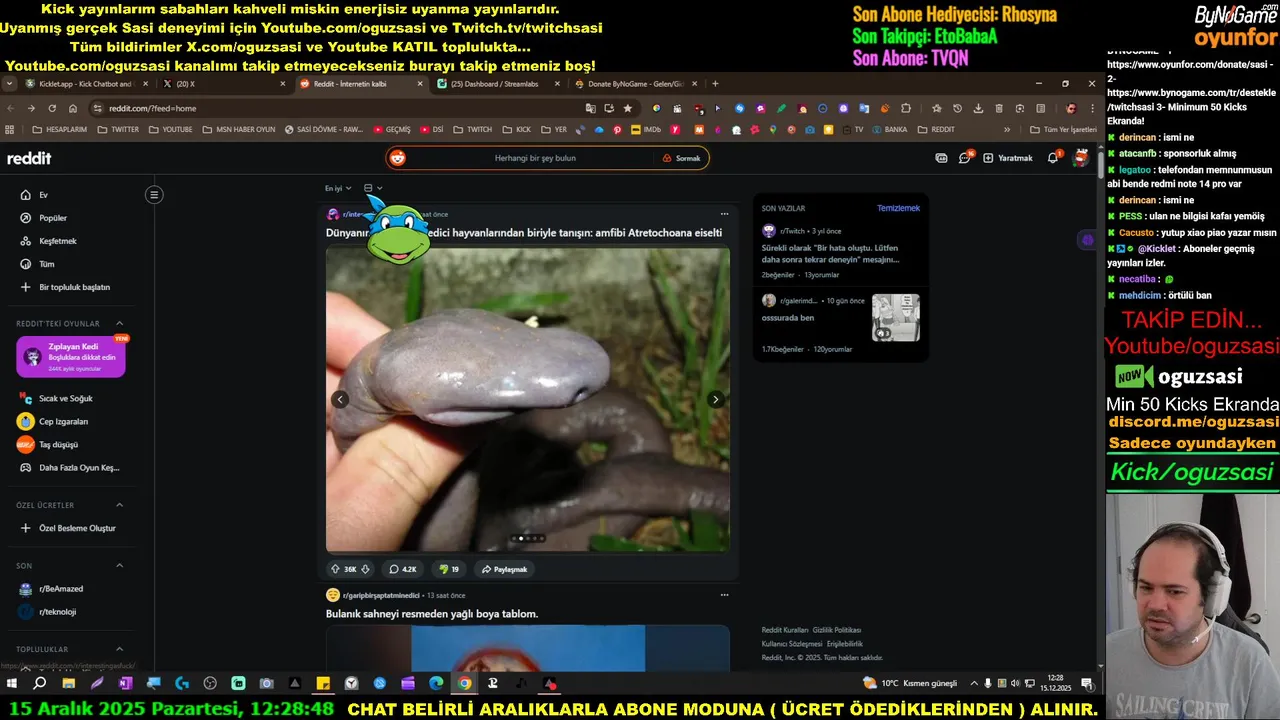Screen dimensions: 1280x720
Task: Reload the page in Chrome
Action: coord(52,108)
